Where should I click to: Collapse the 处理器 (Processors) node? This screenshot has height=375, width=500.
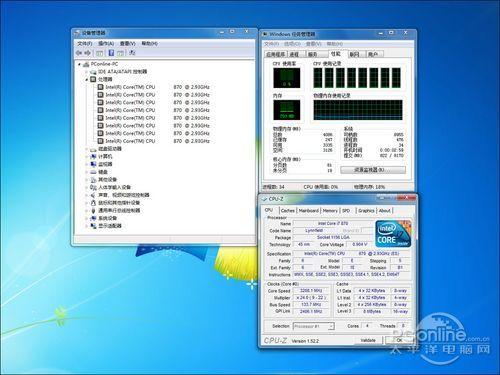click(87, 79)
